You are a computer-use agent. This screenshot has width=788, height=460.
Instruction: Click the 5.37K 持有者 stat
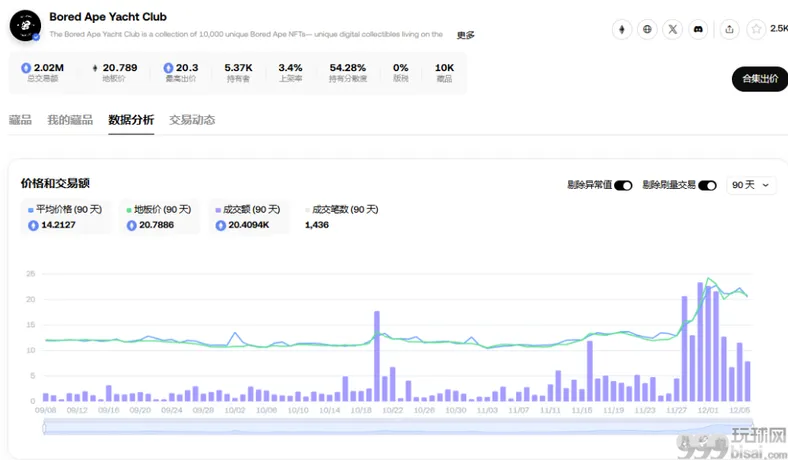(x=238, y=72)
